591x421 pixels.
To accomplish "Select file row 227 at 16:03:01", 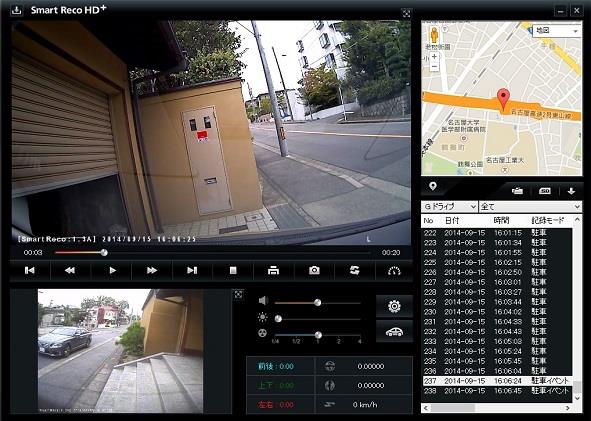I will [497, 282].
